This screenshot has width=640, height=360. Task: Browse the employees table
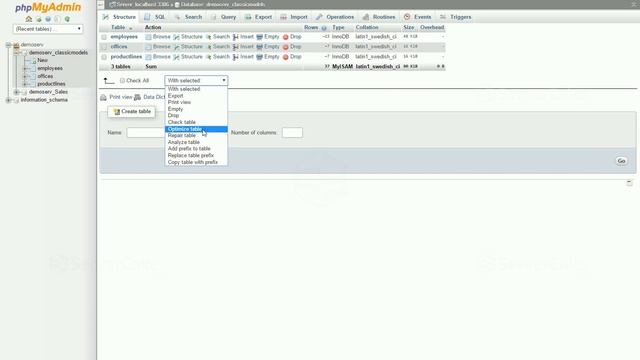158,37
